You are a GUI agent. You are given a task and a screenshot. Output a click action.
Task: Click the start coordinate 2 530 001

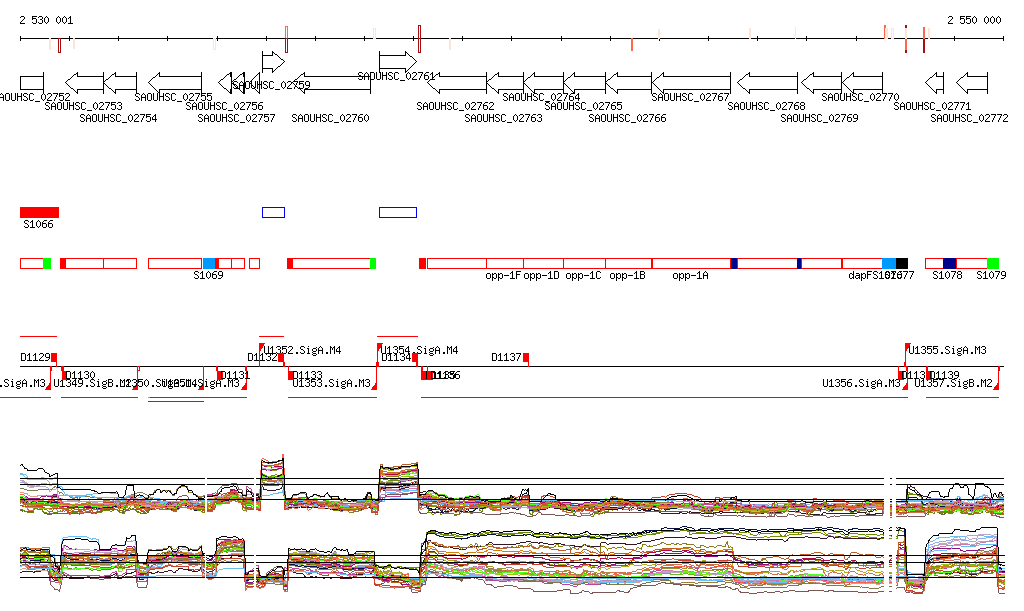click(46, 20)
